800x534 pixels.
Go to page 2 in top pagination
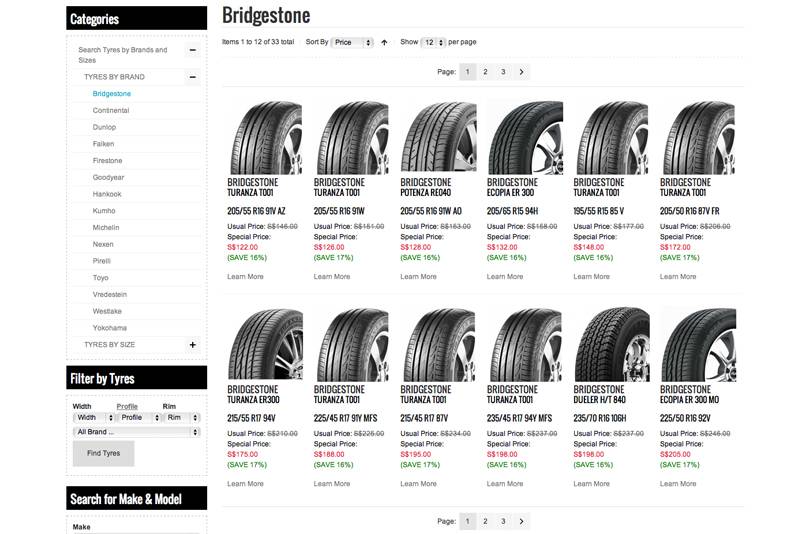click(x=485, y=72)
